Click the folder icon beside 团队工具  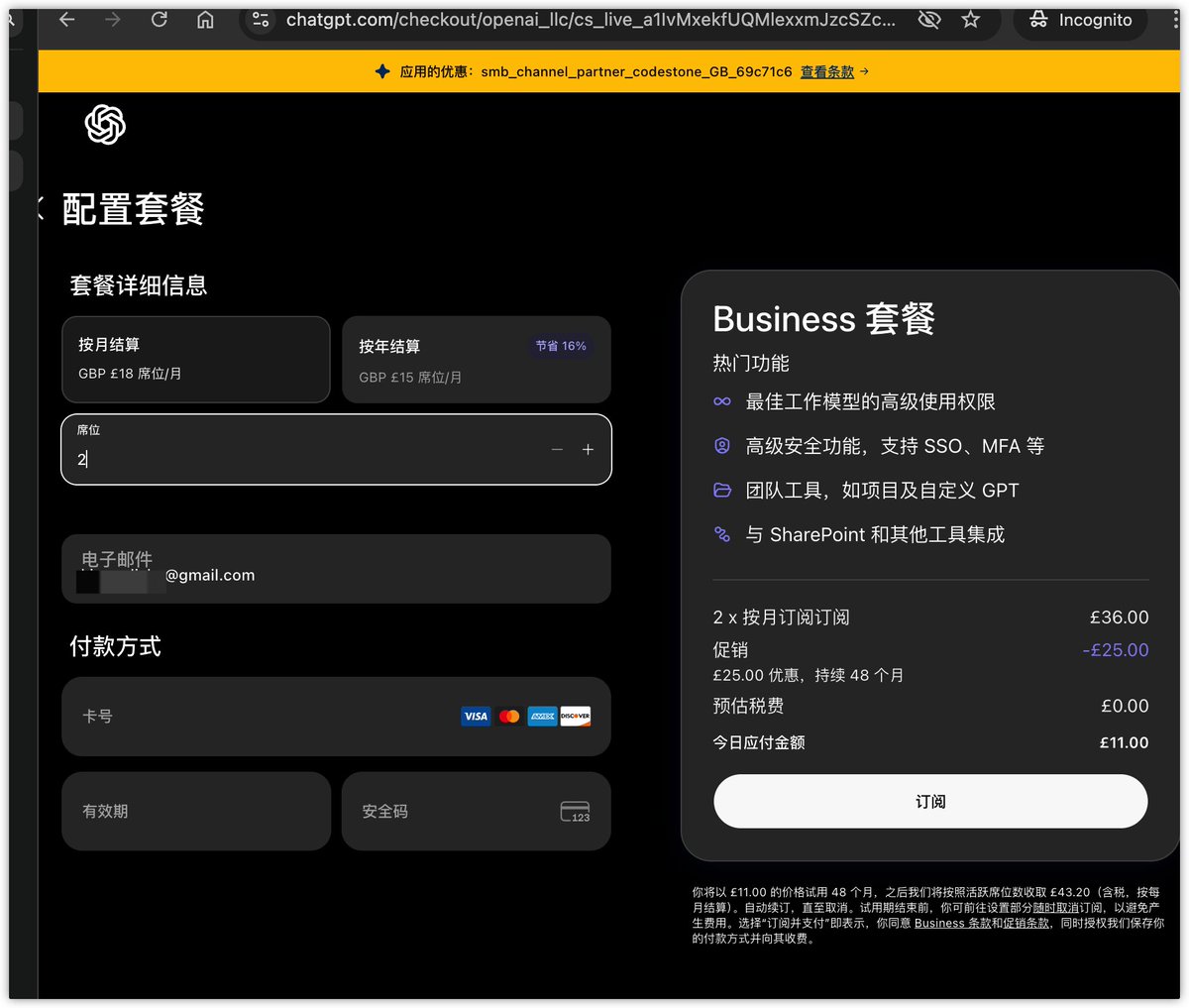722,490
